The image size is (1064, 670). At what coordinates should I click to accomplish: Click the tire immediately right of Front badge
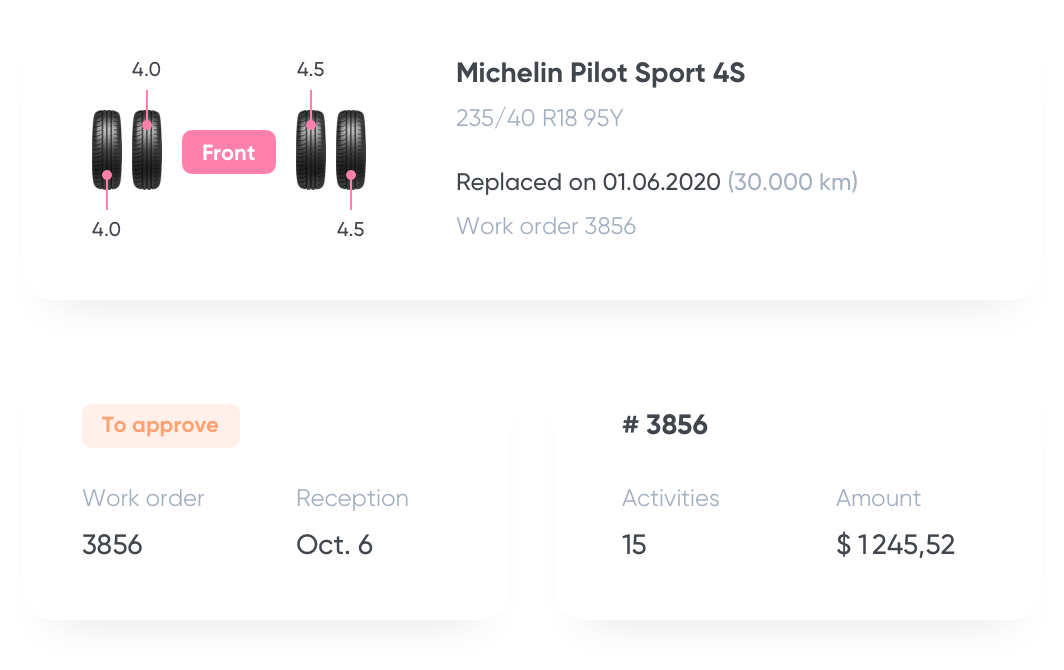[311, 150]
